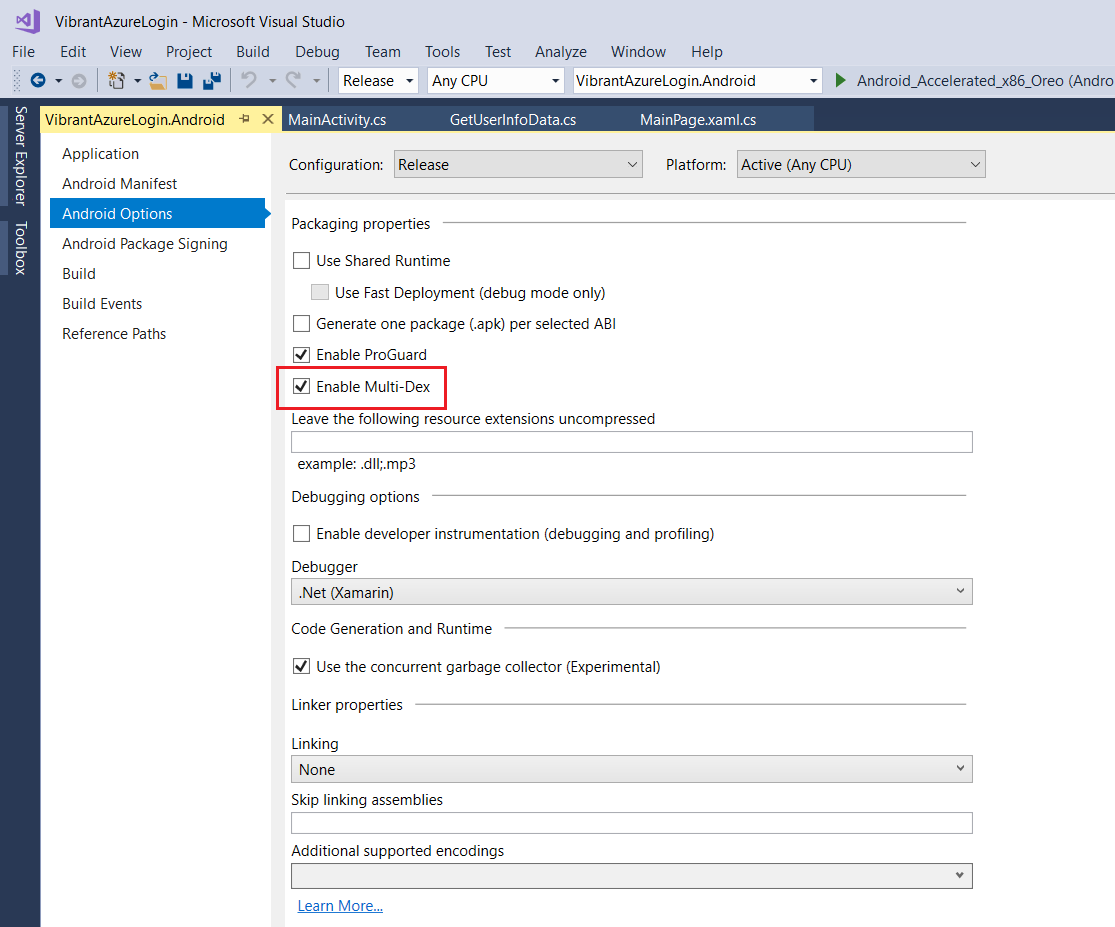Save the file with the floppy disk icon

coord(185,80)
